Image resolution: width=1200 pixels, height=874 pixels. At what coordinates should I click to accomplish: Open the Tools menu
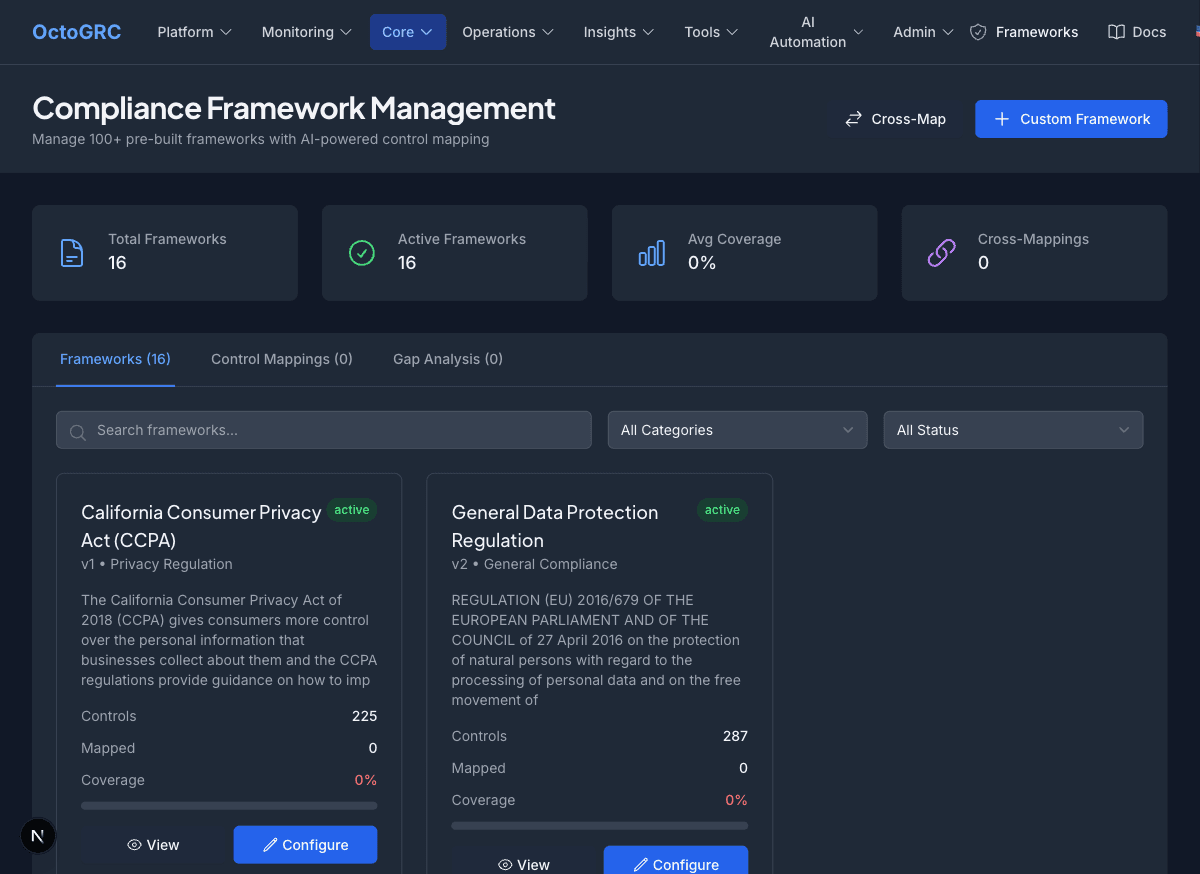711,32
